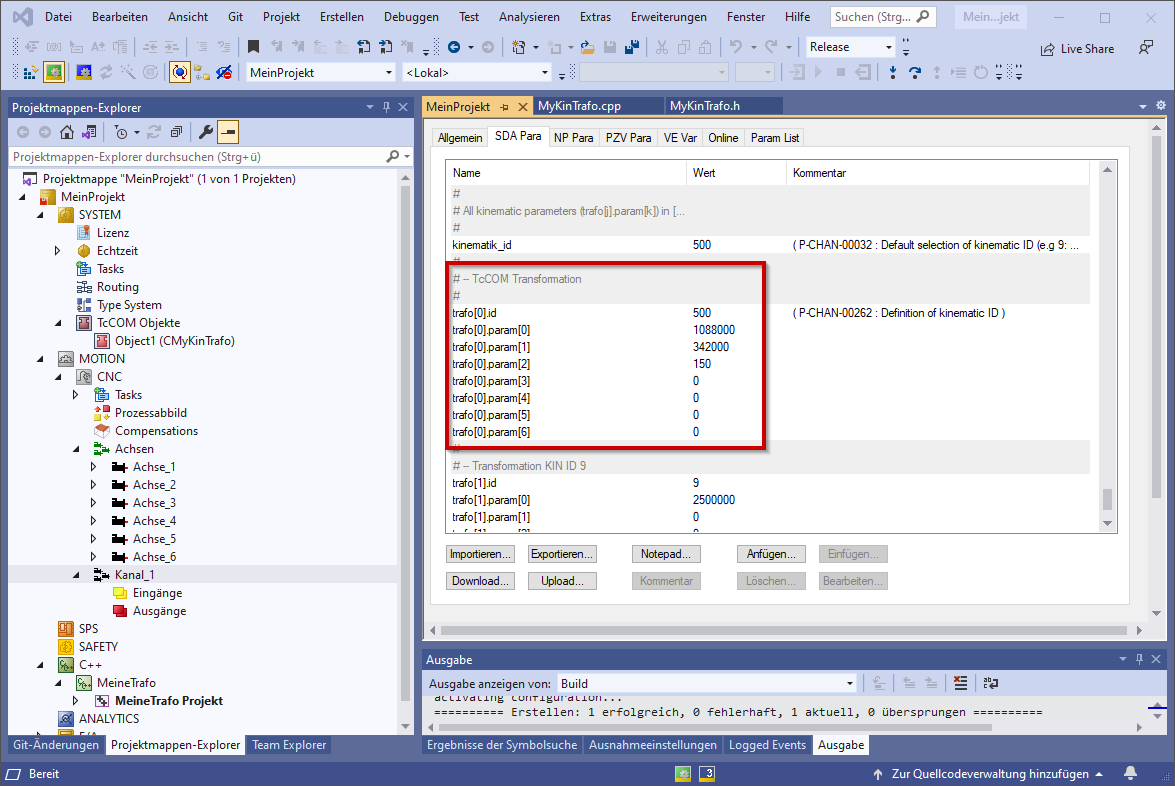Image resolution: width=1175 pixels, height=786 pixels.
Task: Click the feedback person icon
Action: tap(1146, 48)
